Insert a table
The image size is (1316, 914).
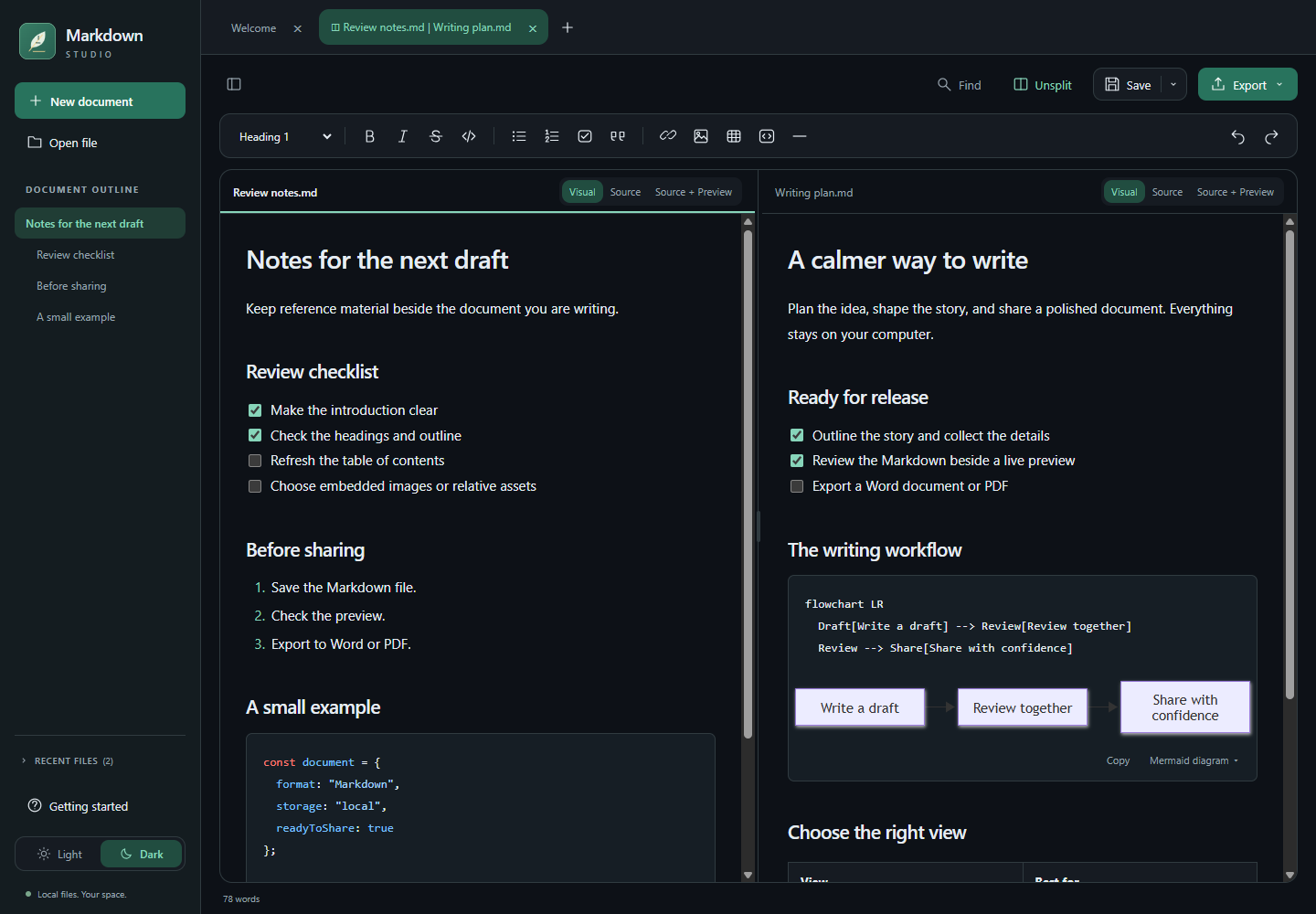(734, 136)
